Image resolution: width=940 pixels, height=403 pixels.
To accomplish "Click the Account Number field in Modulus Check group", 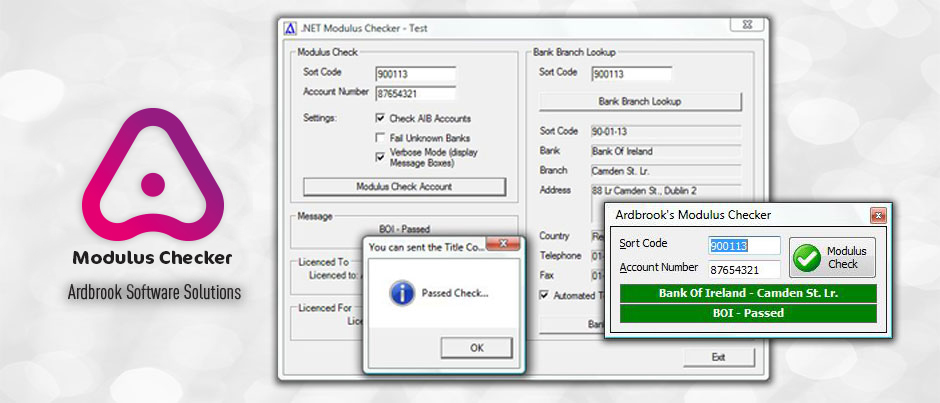I will (x=415, y=94).
